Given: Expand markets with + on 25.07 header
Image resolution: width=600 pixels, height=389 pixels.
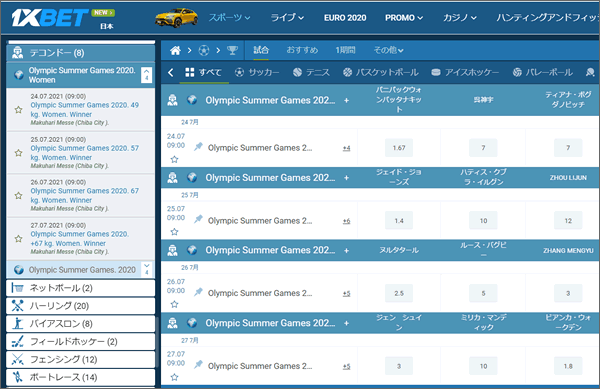Looking at the screenshot, I should pyautogui.click(x=346, y=177).
